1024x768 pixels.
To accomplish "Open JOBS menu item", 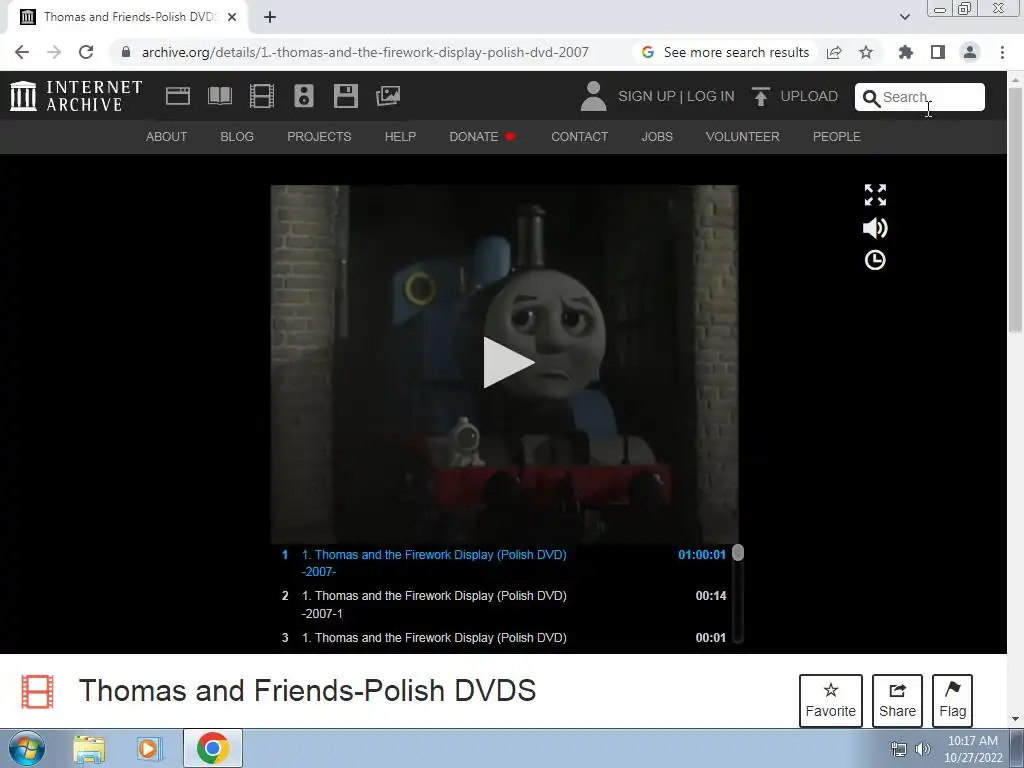I will click(x=657, y=136).
